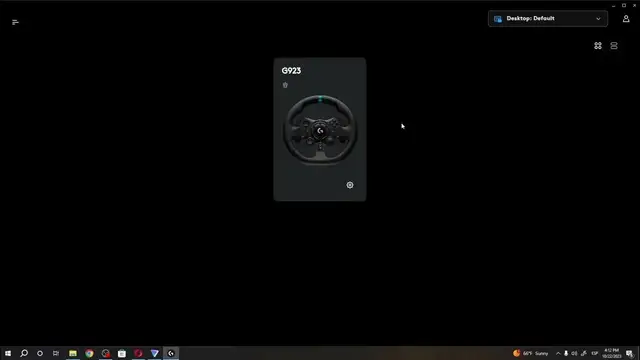Open the G HUB hamburger menu
Screen dimensions: 640x360
click(x=16, y=22)
